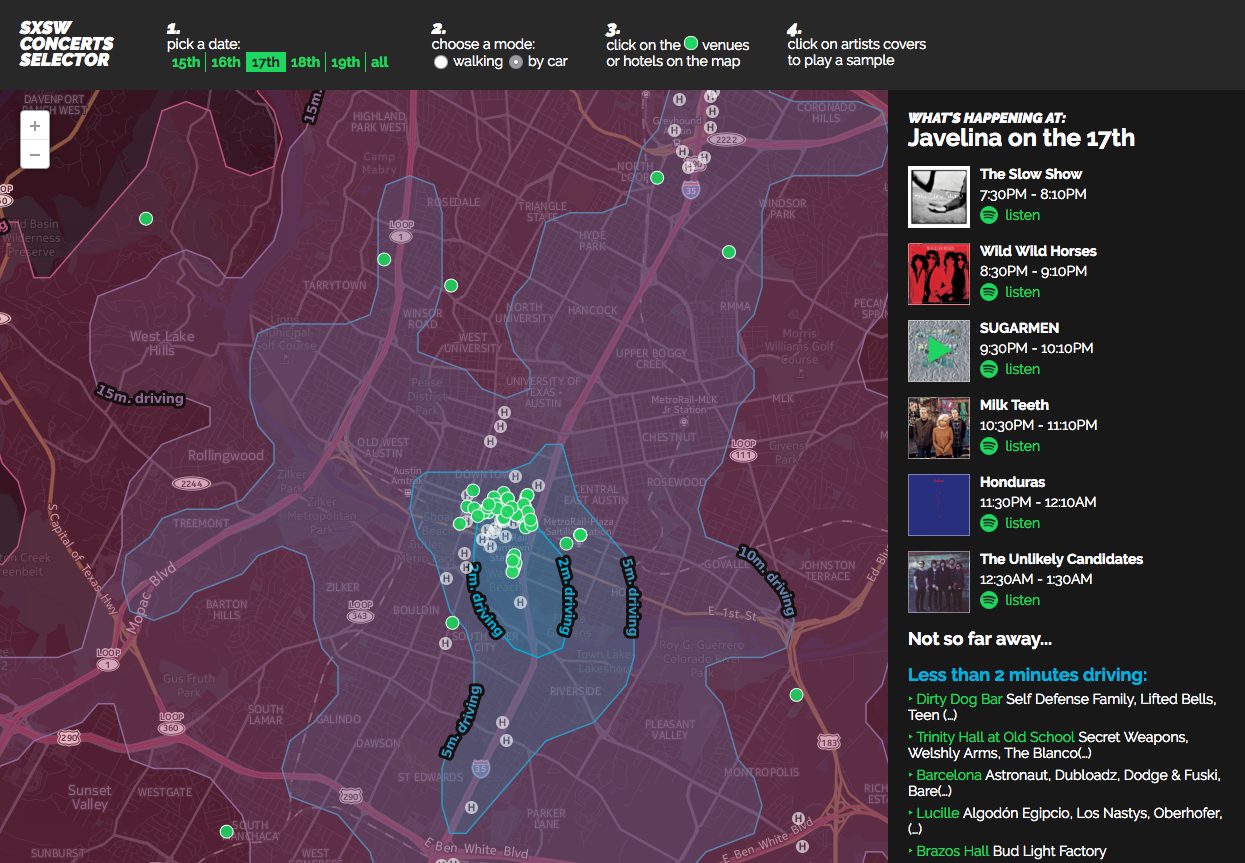Pick the 15th date

185,62
